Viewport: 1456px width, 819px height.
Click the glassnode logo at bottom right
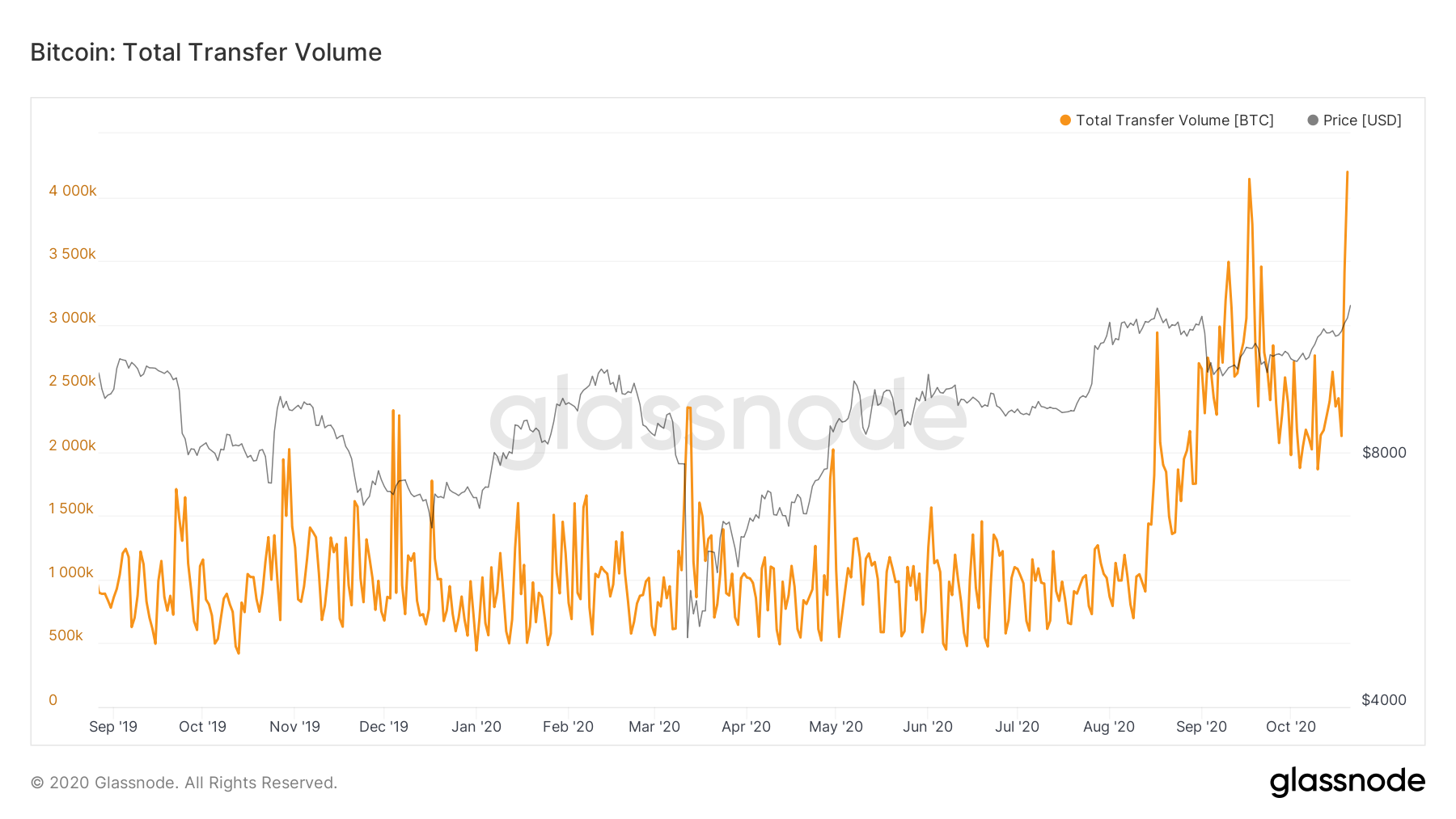click(1347, 782)
